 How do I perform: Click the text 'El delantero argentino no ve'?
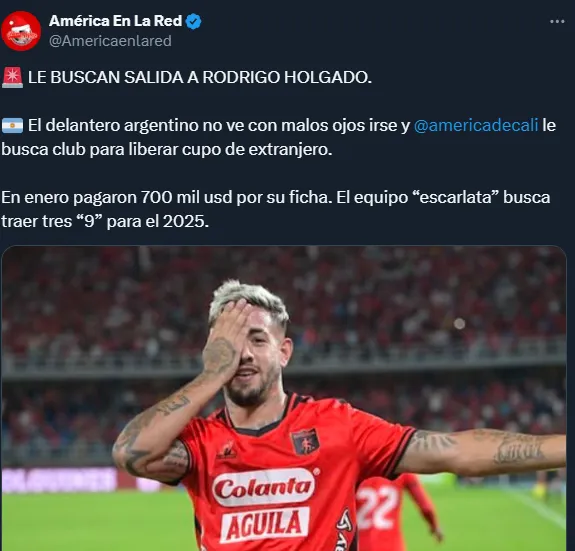point(133,125)
